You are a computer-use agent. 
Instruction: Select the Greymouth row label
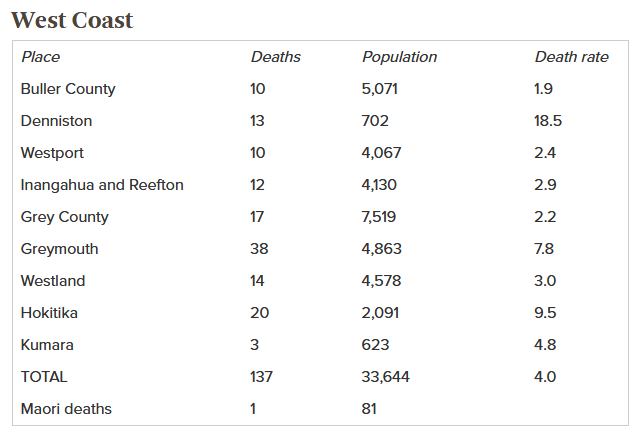pos(59,249)
